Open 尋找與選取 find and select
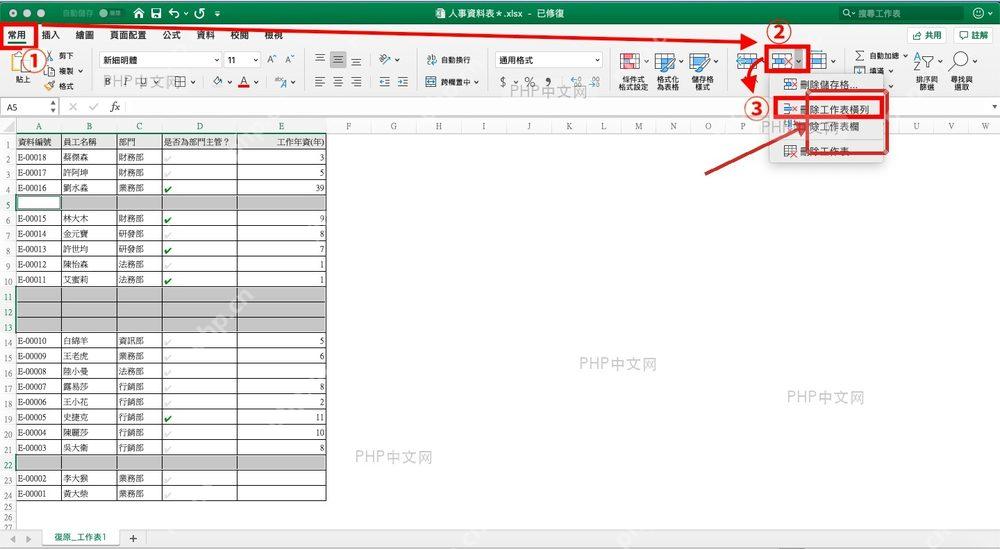 tap(962, 71)
